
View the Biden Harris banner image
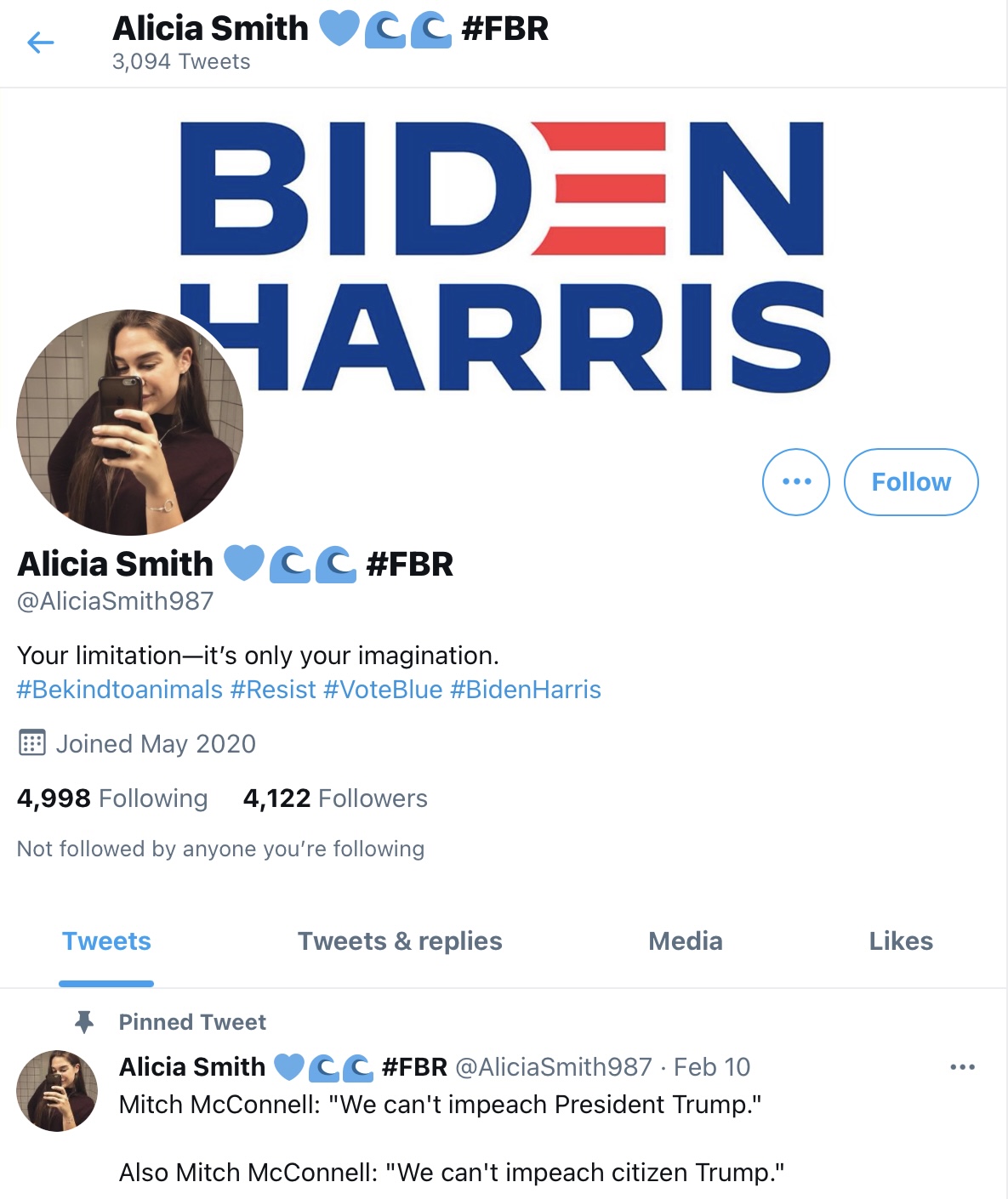coord(504,255)
